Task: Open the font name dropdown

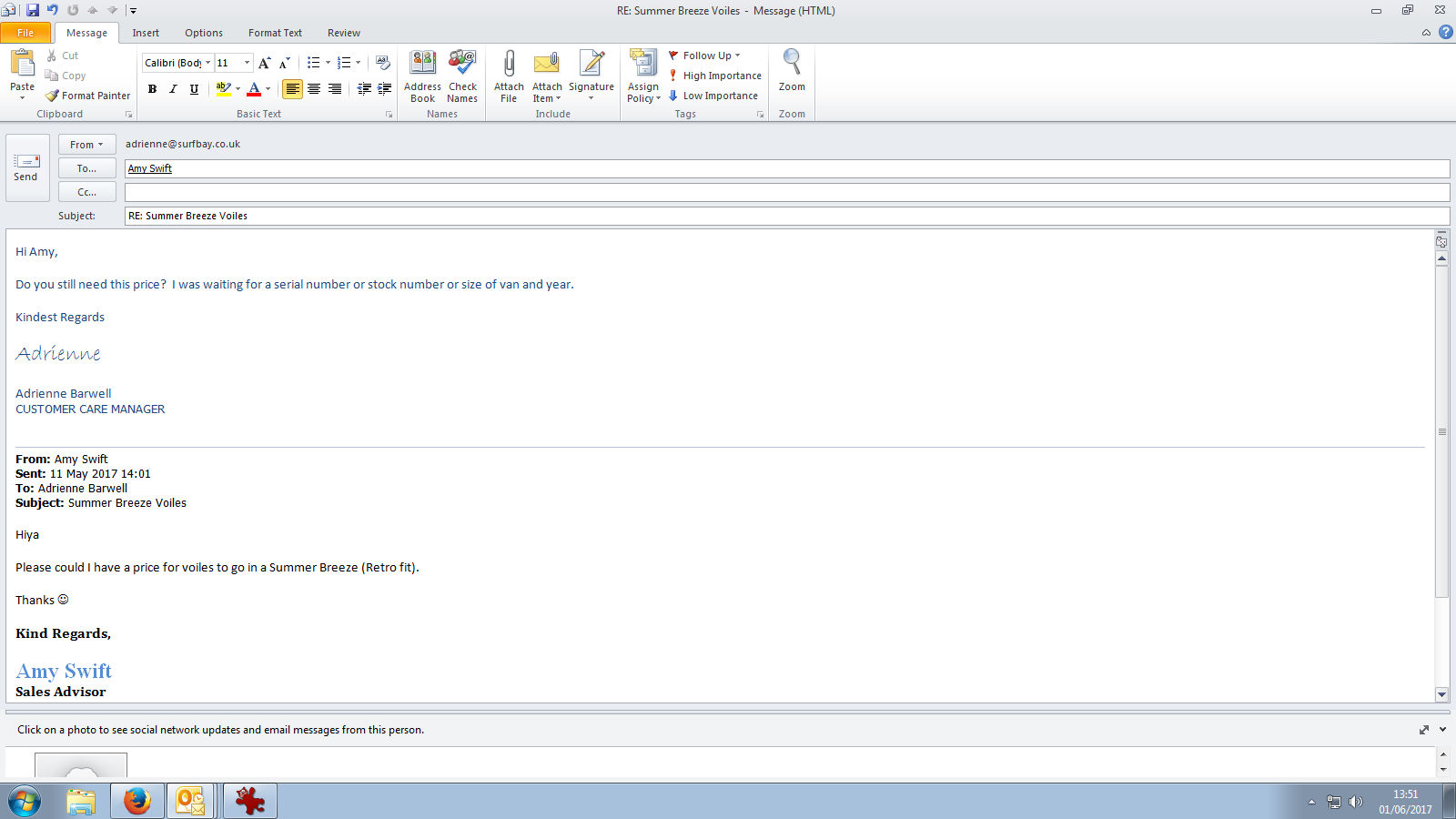Action: (207, 63)
